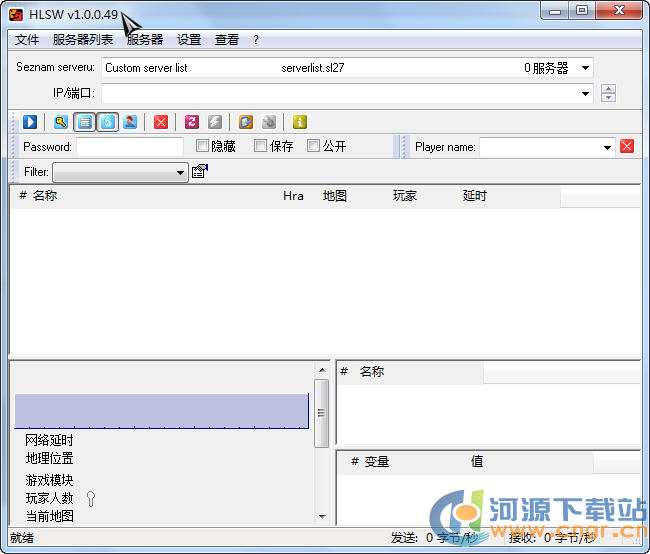
Task: Sort server list by Hra column
Action: pos(293,196)
